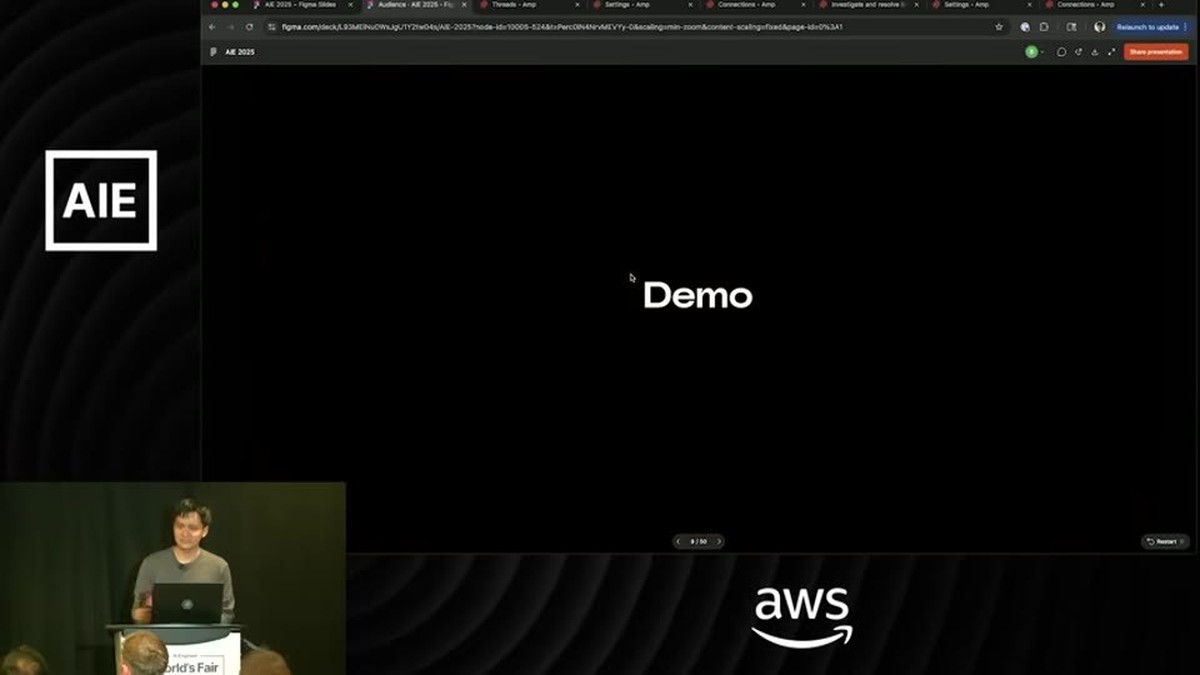Click the download icon in Figma toolbar
The image size is (1200, 675).
1094,52
